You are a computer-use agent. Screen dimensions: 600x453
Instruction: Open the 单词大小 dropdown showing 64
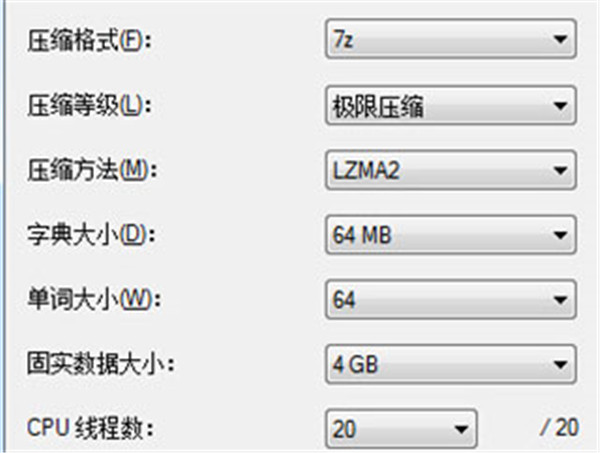click(x=451, y=300)
